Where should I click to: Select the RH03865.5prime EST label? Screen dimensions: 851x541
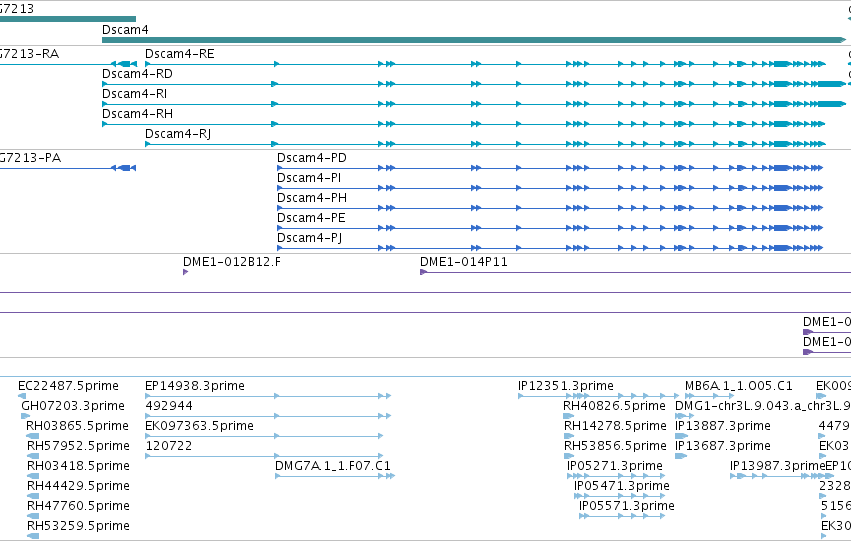[x=78, y=426]
